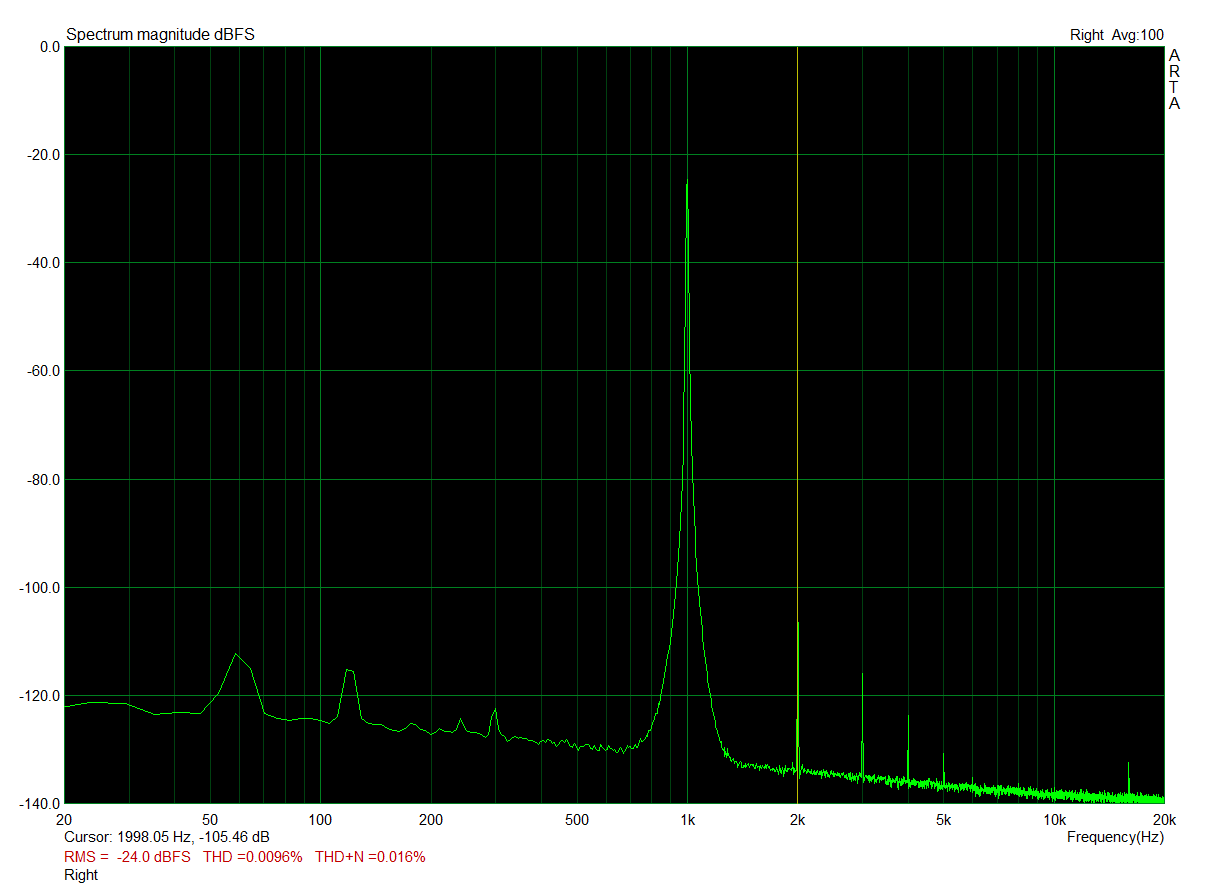The image size is (1228, 887).
Task: Click the 60 Hz hum peak
Action: click(236, 654)
